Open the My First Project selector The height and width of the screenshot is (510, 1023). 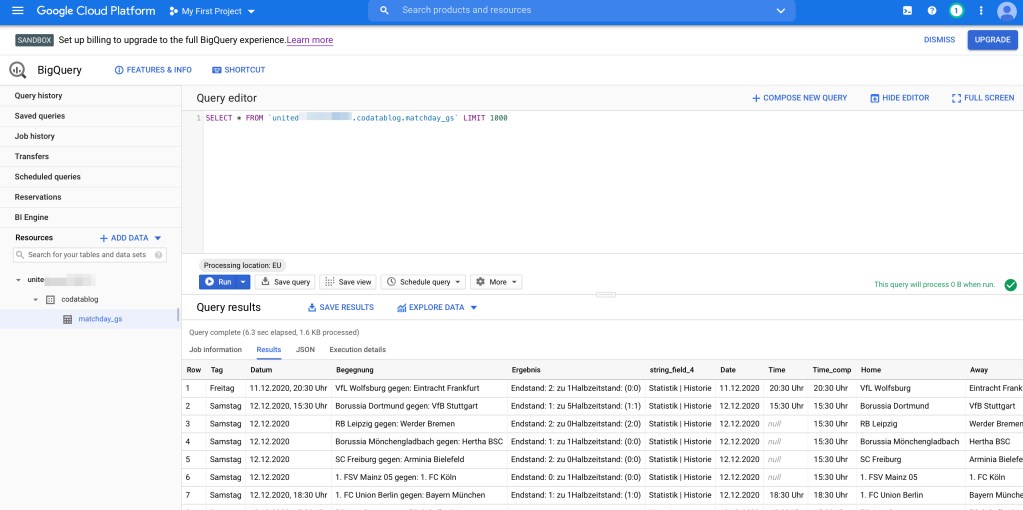213,11
